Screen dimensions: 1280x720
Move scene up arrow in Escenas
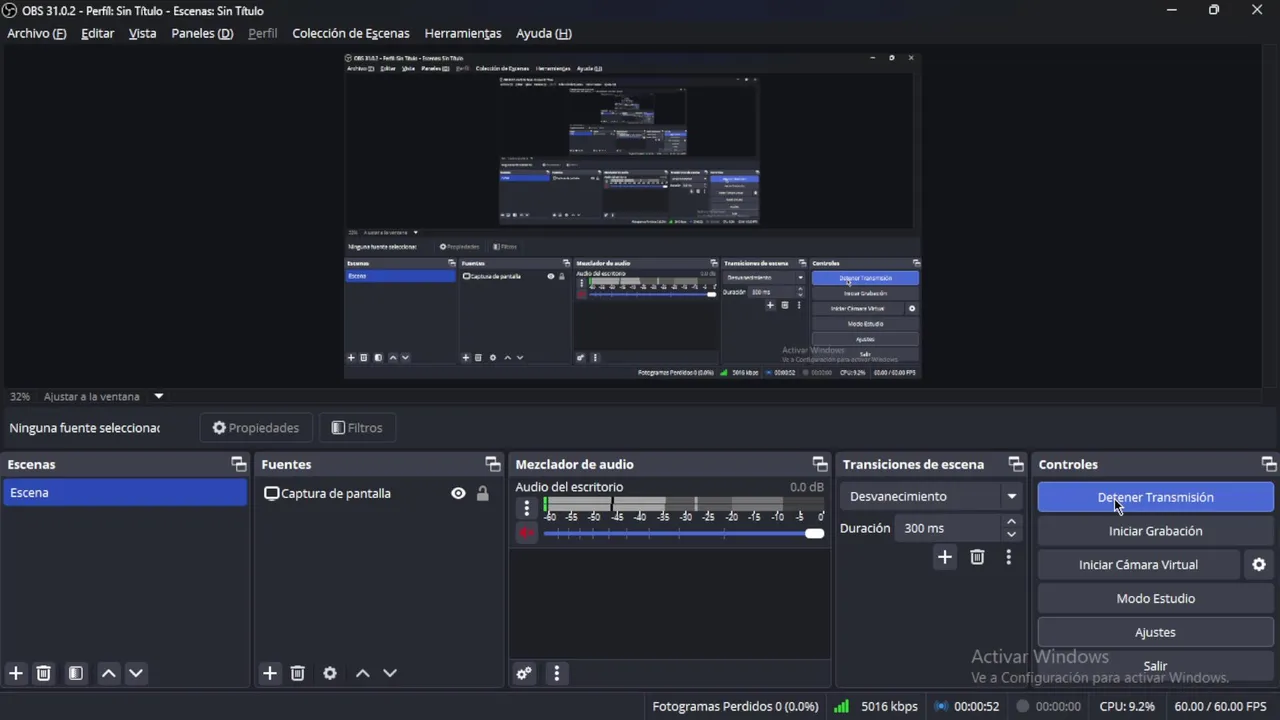point(109,673)
